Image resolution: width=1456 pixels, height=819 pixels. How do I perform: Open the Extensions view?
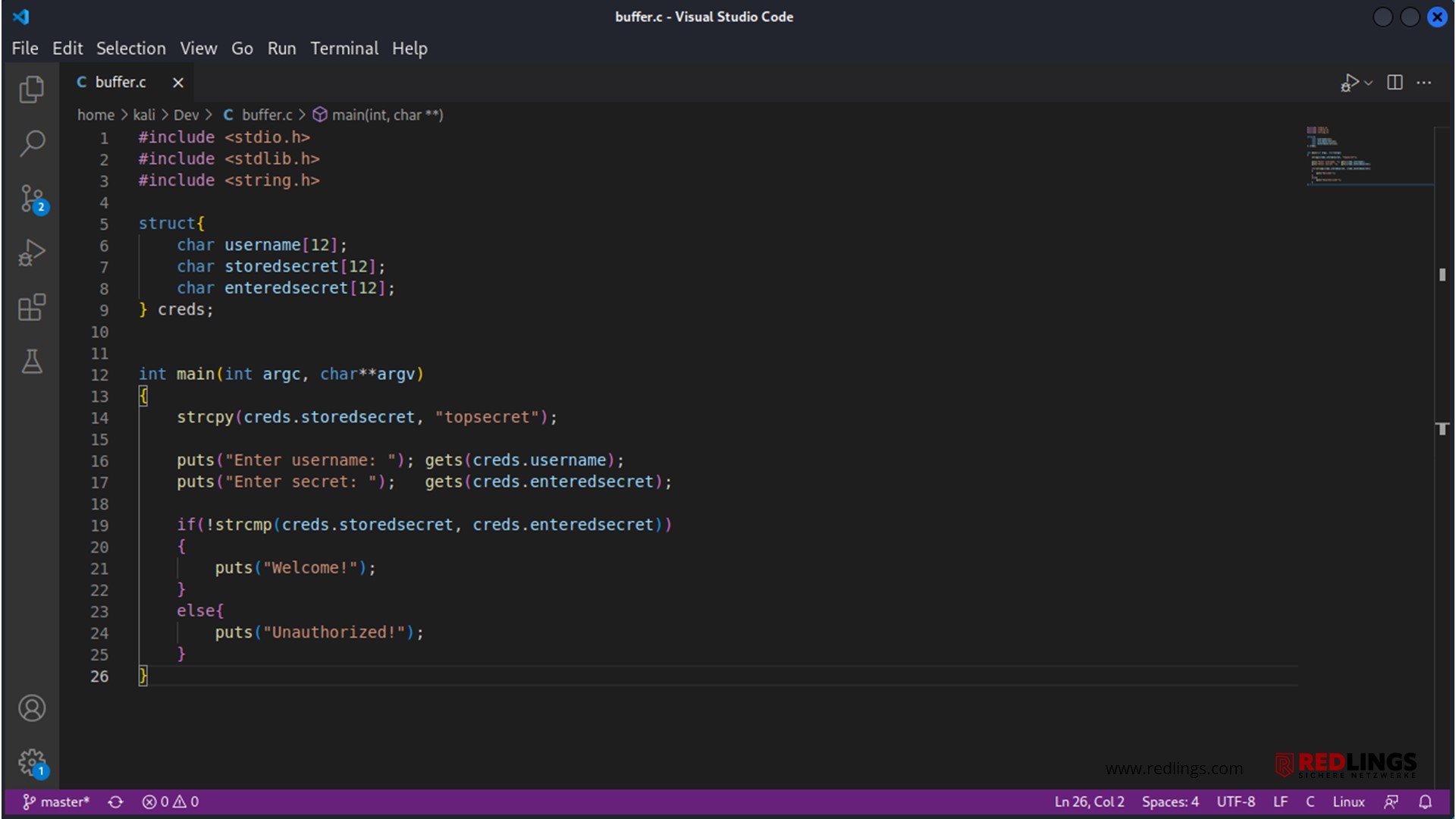[31, 307]
